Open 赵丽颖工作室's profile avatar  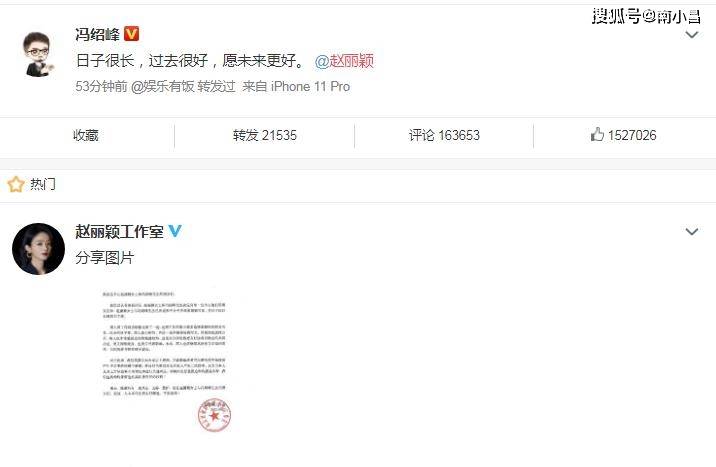pos(38,249)
